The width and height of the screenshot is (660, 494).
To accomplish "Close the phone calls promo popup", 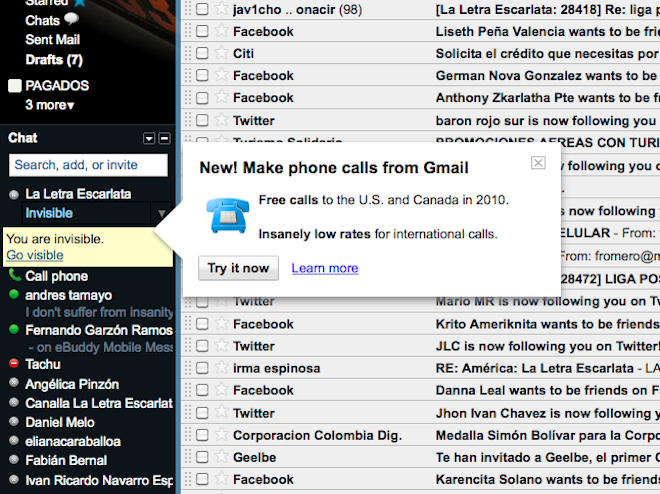I will (538, 163).
